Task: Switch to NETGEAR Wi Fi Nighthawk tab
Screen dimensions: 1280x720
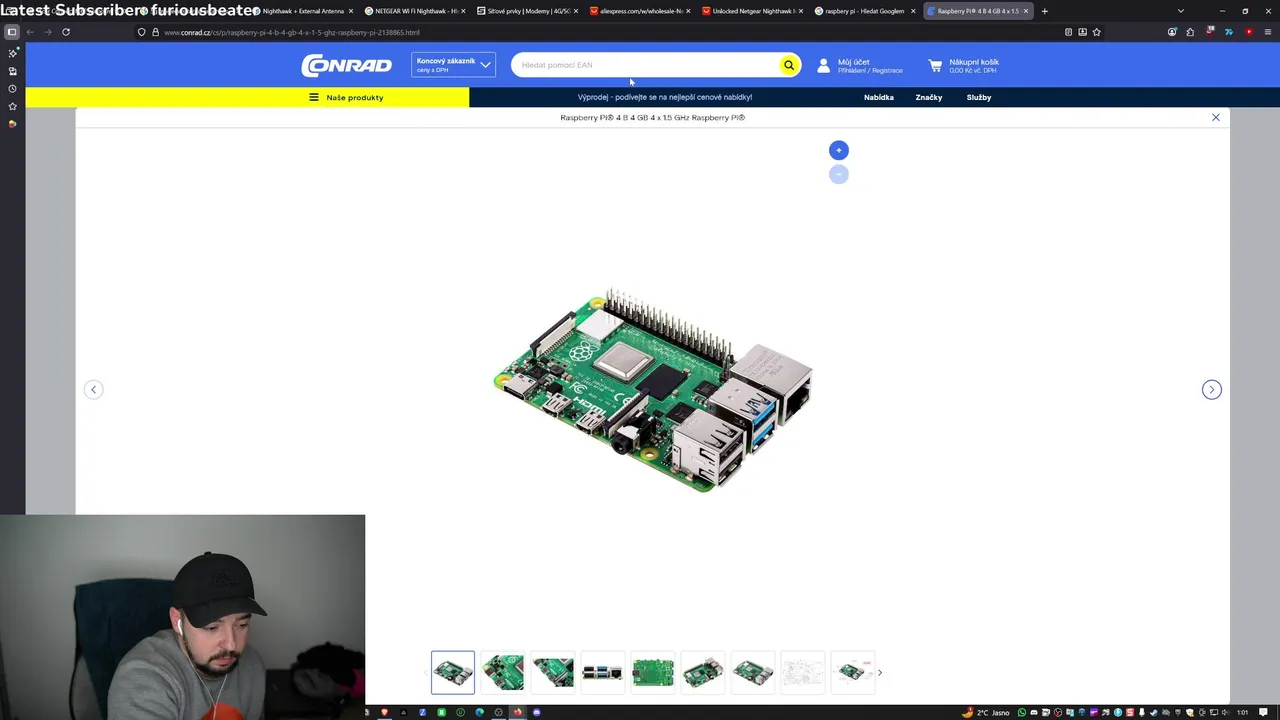Action: click(415, 11)
